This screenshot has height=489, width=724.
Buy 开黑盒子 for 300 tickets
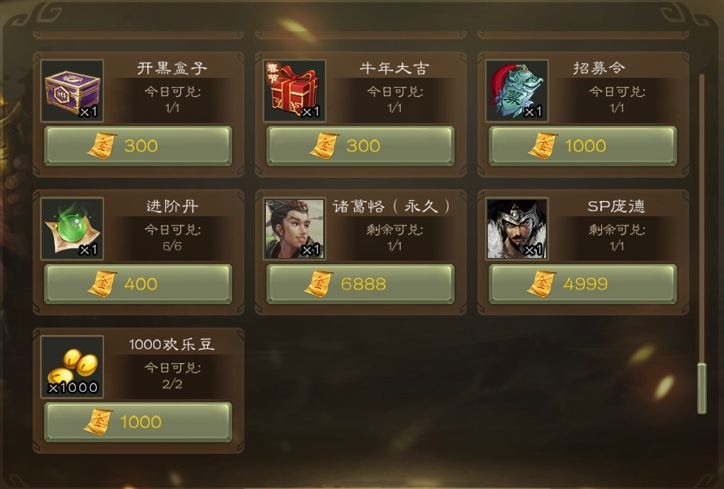138,146
